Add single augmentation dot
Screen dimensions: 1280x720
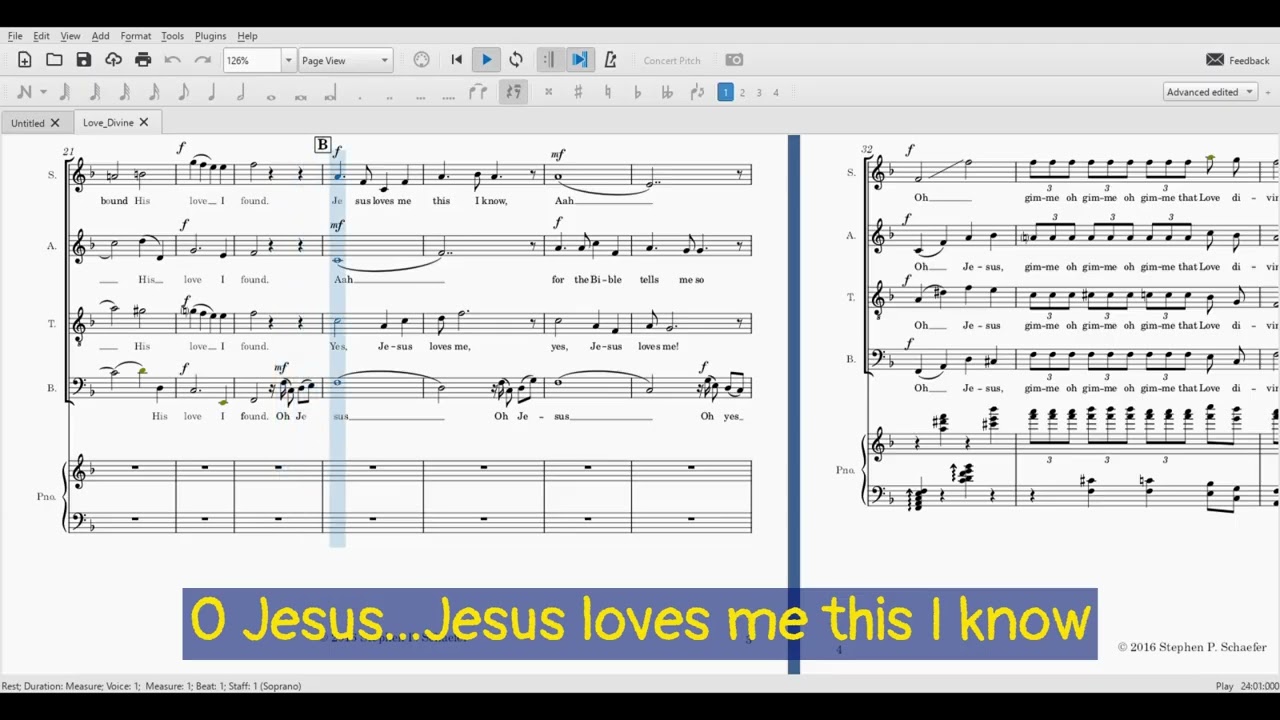click(360, 96)
